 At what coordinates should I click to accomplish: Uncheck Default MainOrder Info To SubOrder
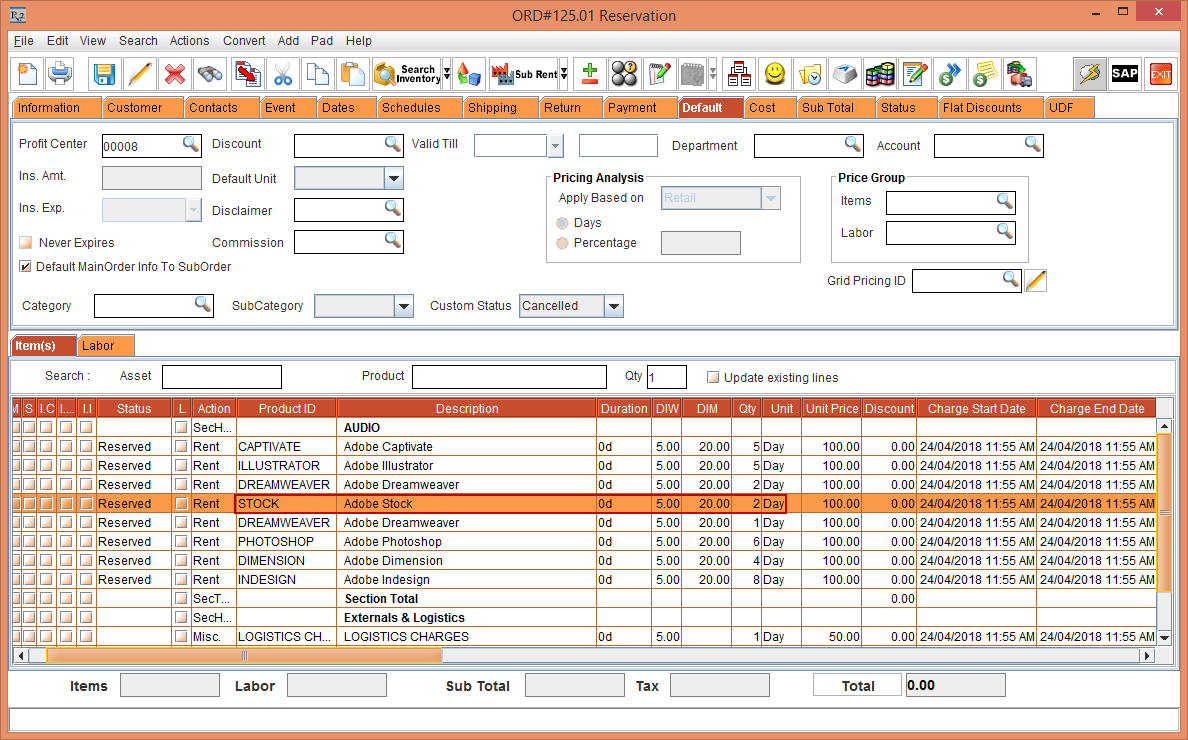coord(26,267)
